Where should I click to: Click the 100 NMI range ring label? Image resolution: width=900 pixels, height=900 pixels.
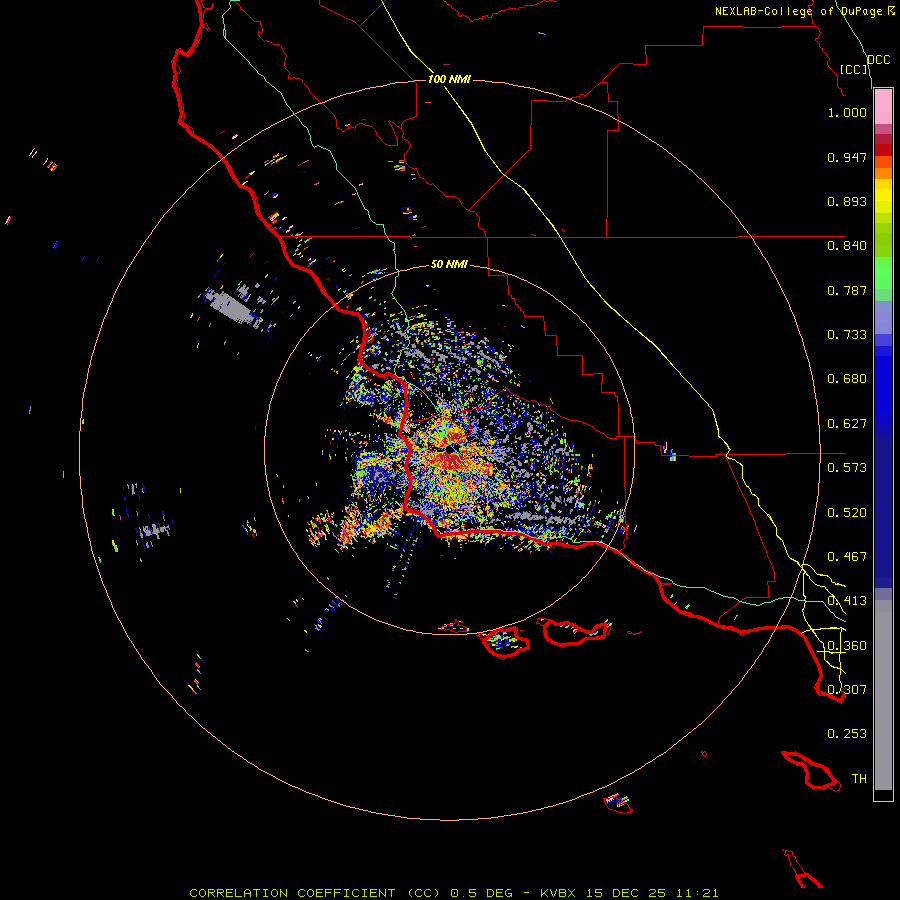pos(449,79)
